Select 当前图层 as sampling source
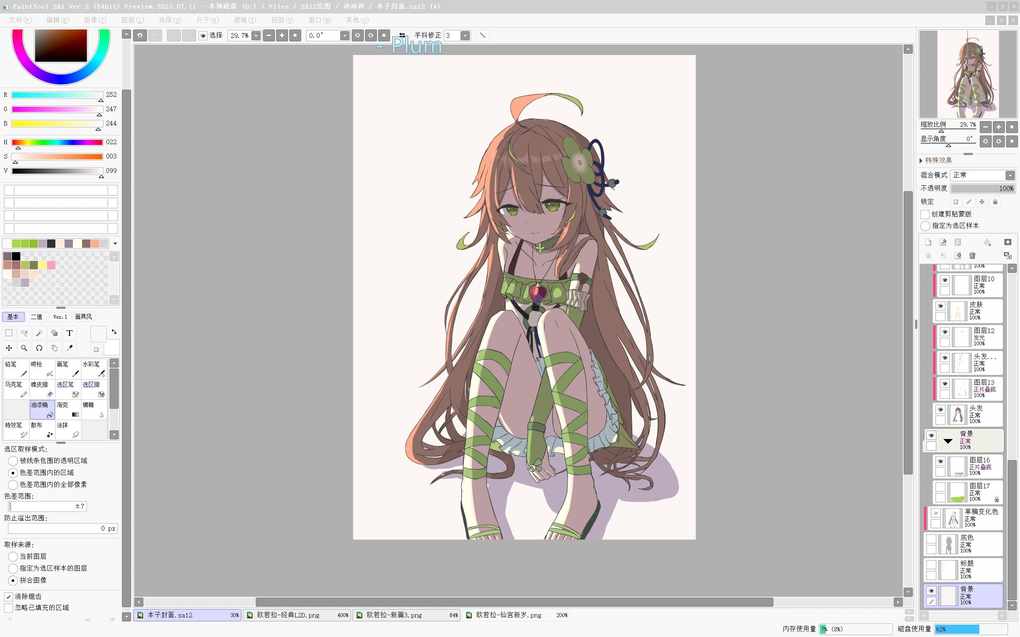The height and width of the screenshot is (637, 1020). click(13, 556)
